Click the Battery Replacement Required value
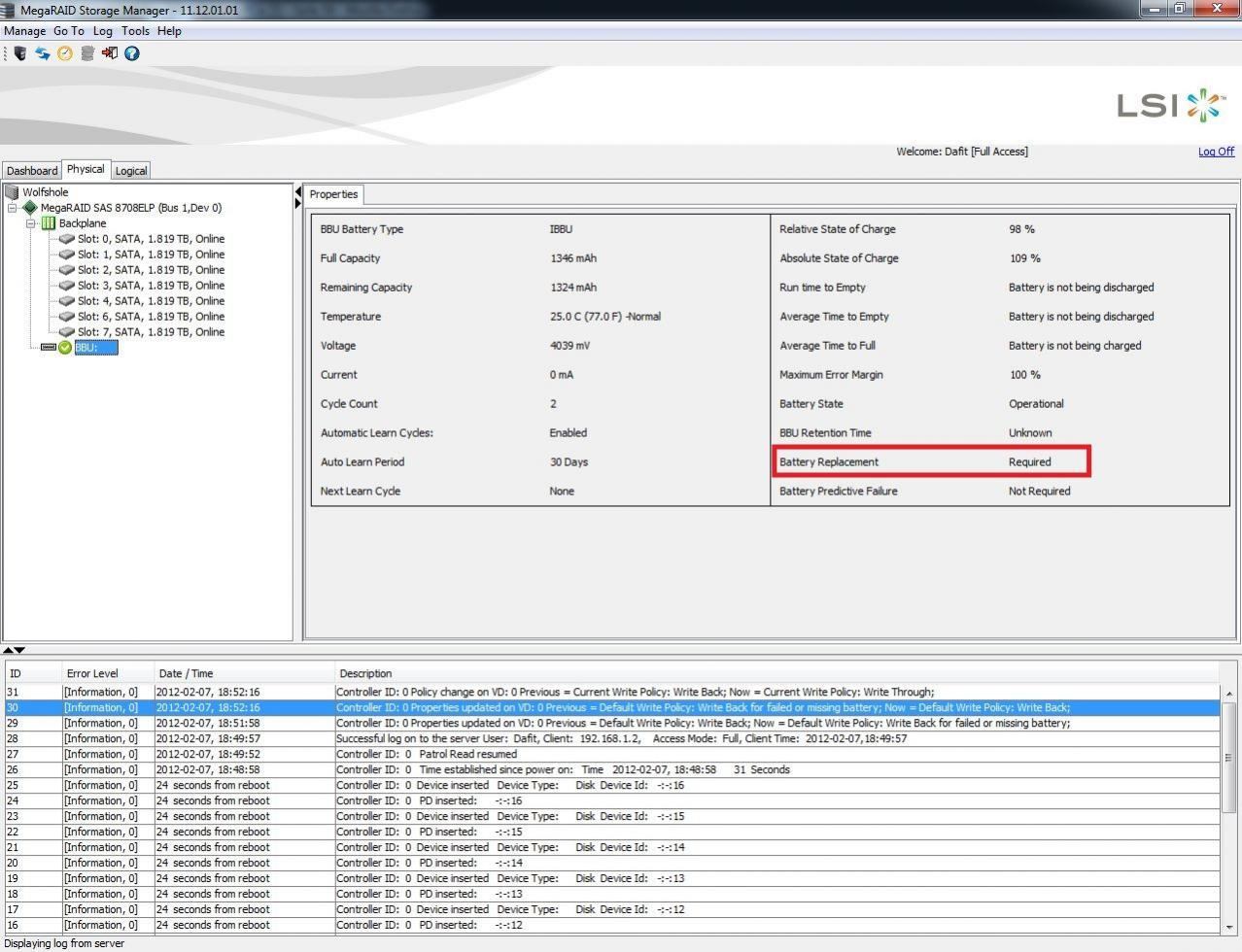This screenshot has width=1242, height=952. tap(1029, 462)
